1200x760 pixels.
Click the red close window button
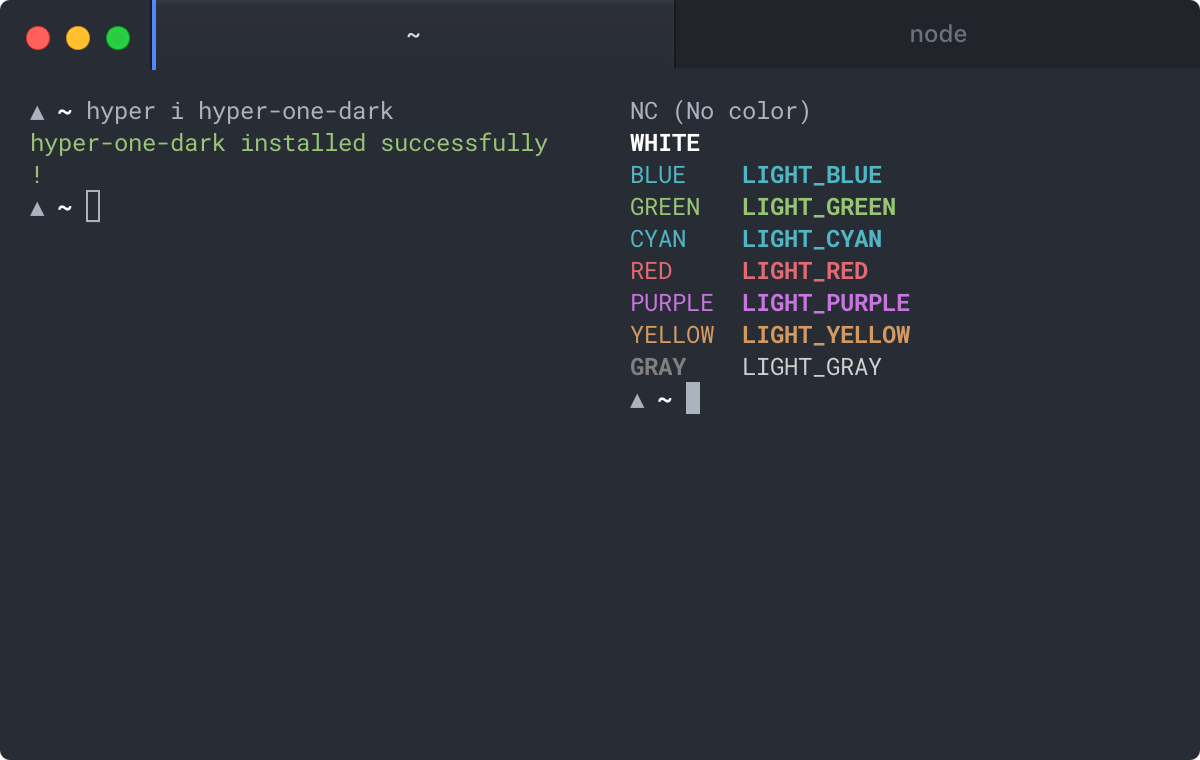pos(38,38)
